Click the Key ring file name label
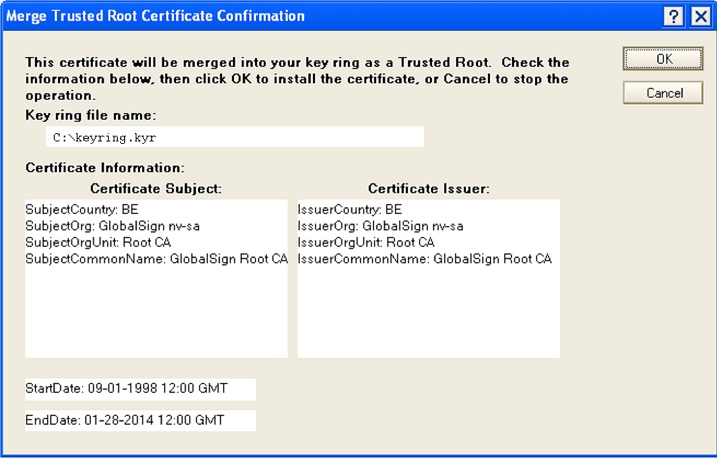 pos(90,115)
